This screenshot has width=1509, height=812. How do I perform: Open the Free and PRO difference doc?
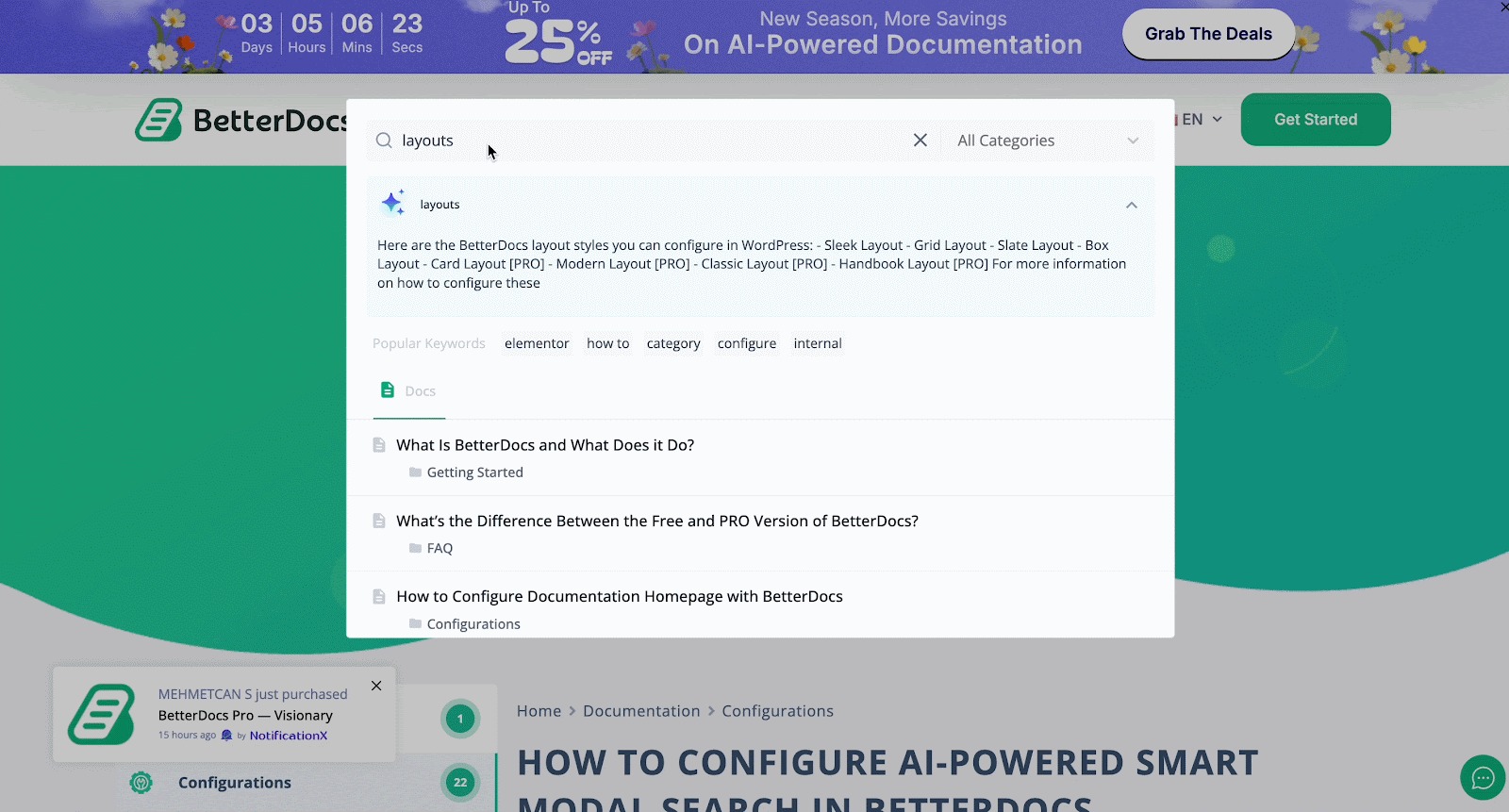[657, 521]
